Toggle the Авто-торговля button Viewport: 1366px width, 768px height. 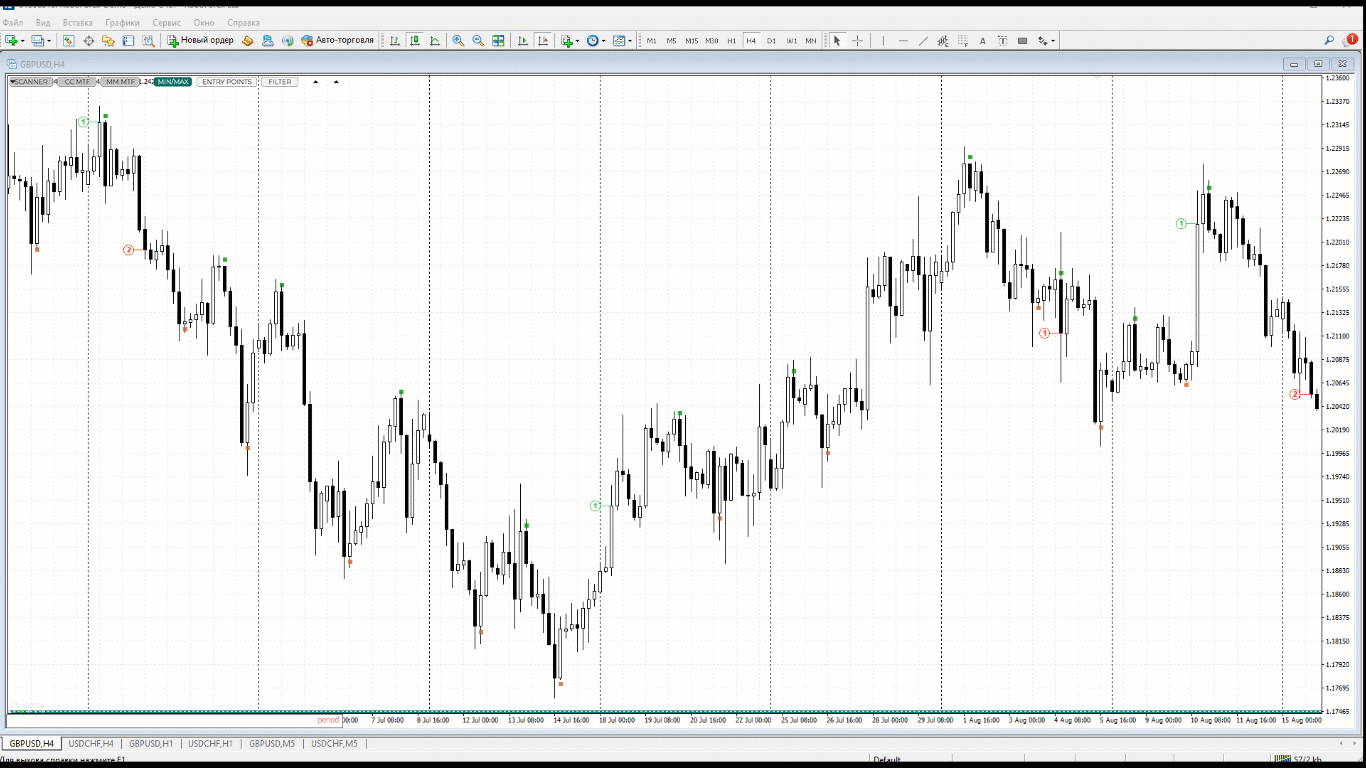tap(336, 41)
